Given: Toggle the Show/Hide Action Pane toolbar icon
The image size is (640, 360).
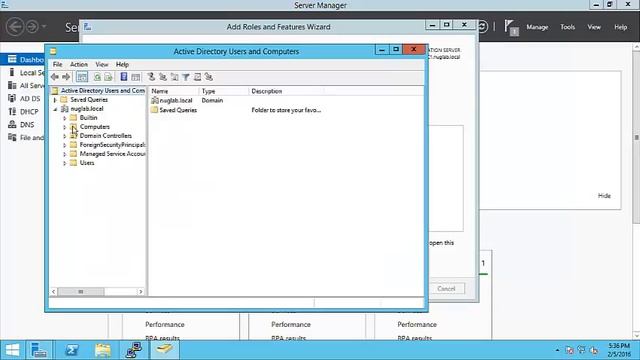Looking at the screenshot, I should point(136,77).
